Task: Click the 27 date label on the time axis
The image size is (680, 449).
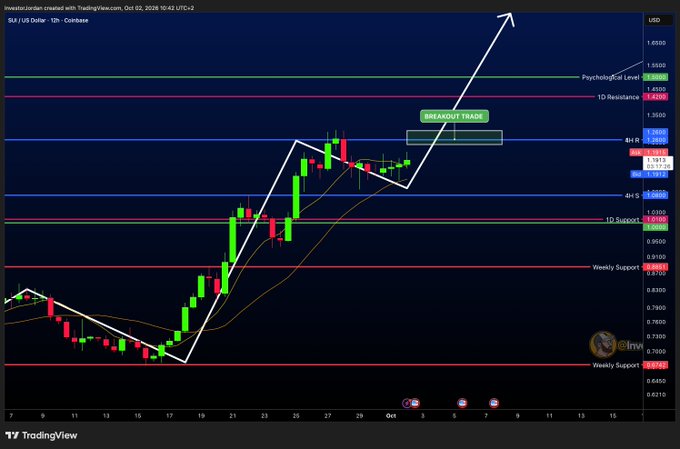Action: (328, 416)
